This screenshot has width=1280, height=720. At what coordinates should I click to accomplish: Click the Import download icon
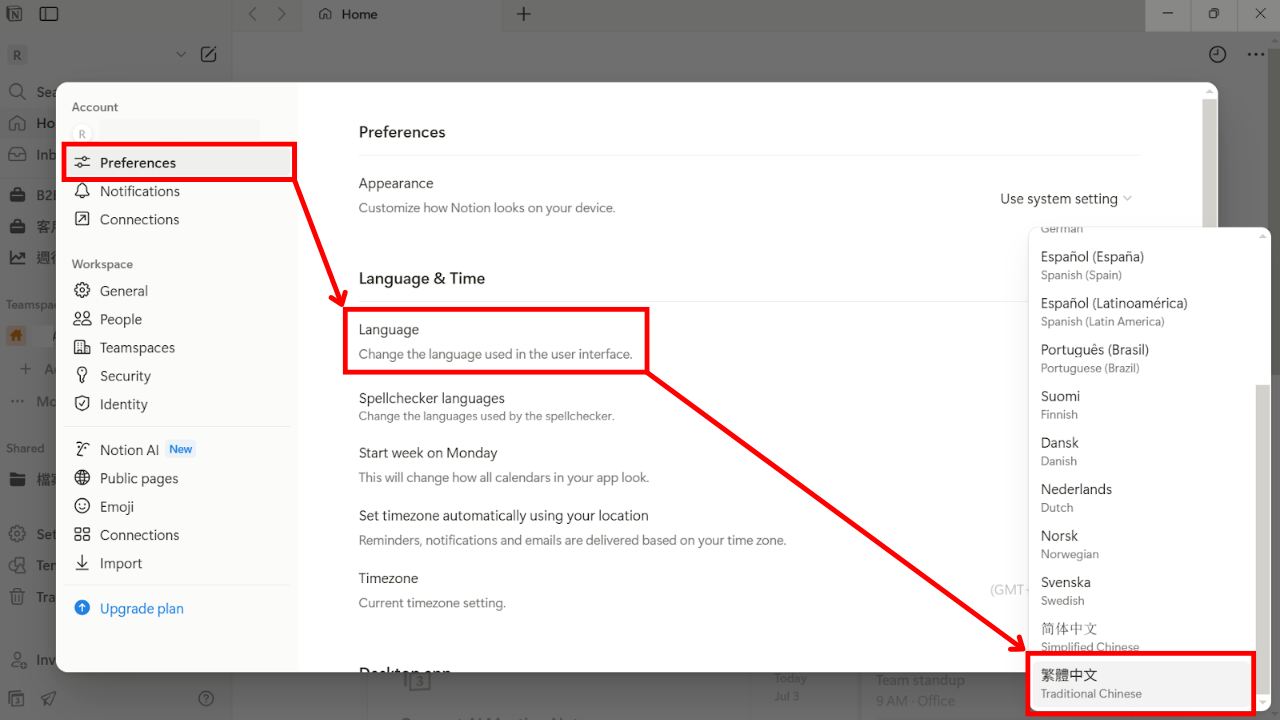point(82,563)
